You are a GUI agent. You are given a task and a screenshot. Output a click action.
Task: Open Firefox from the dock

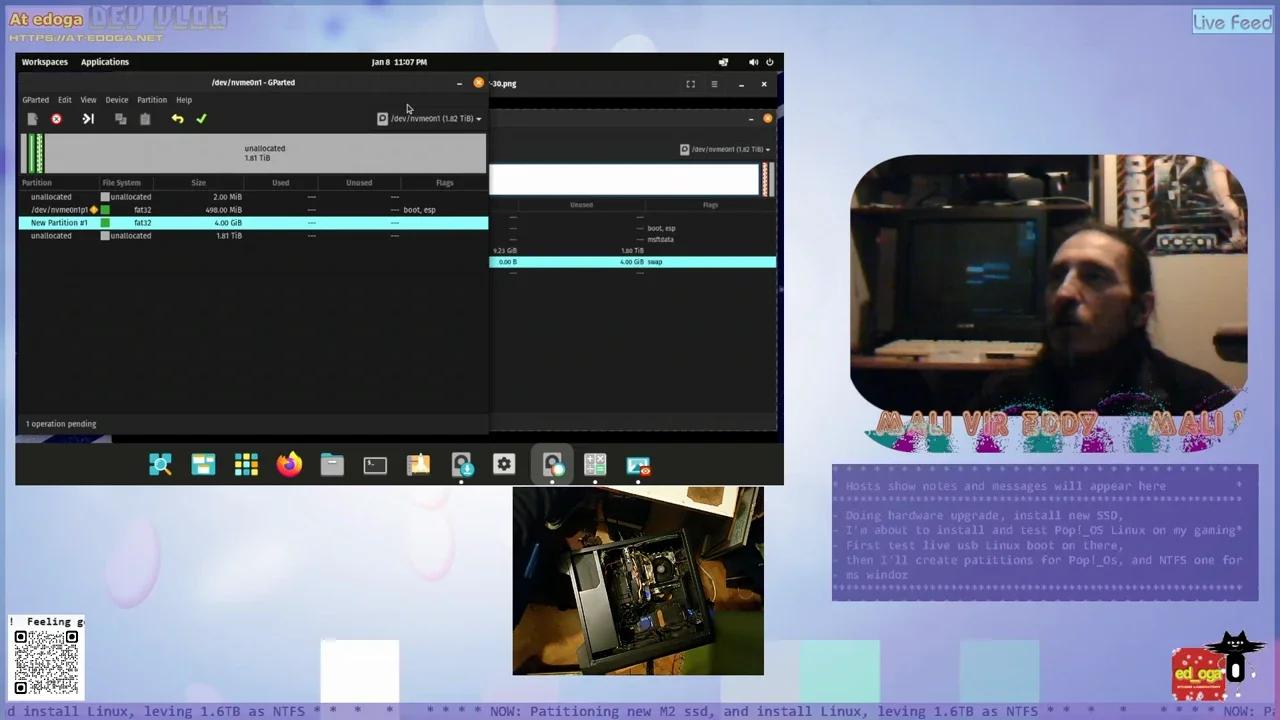(289, 463)
